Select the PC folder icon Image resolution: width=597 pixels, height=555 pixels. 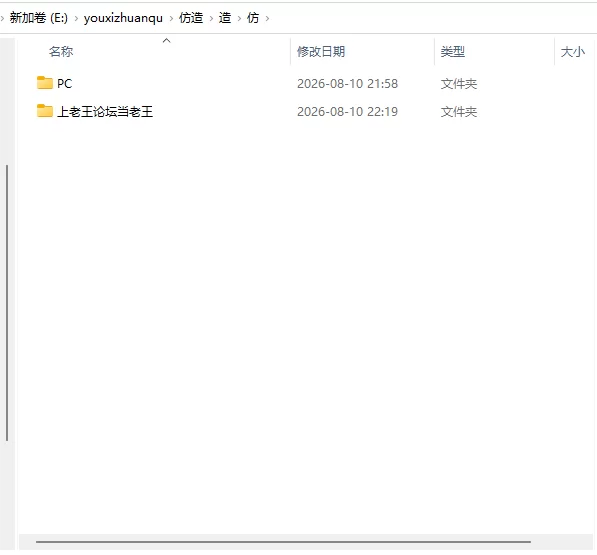click(45, 83)
